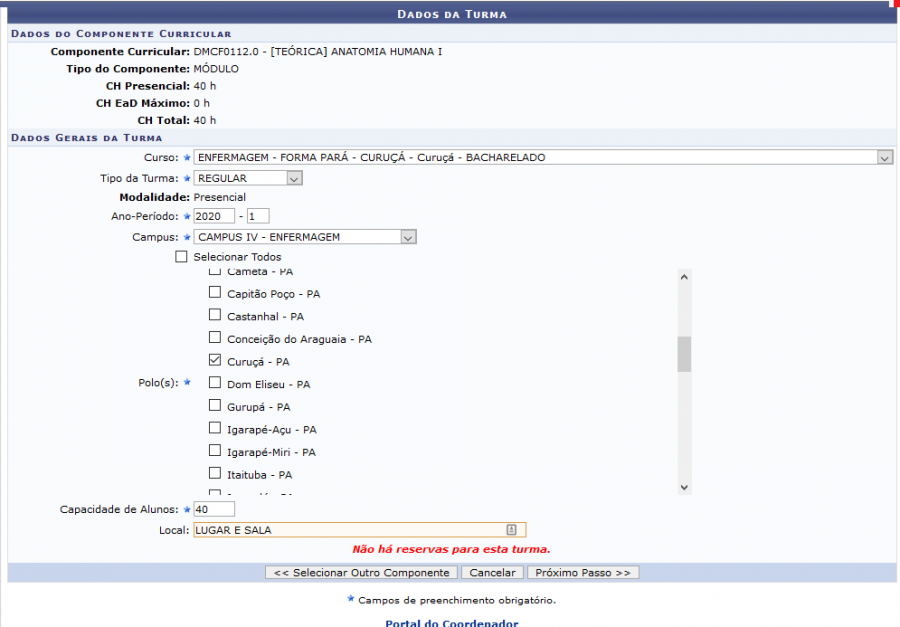Uncheck the Curuçá - PA polo

214,360
